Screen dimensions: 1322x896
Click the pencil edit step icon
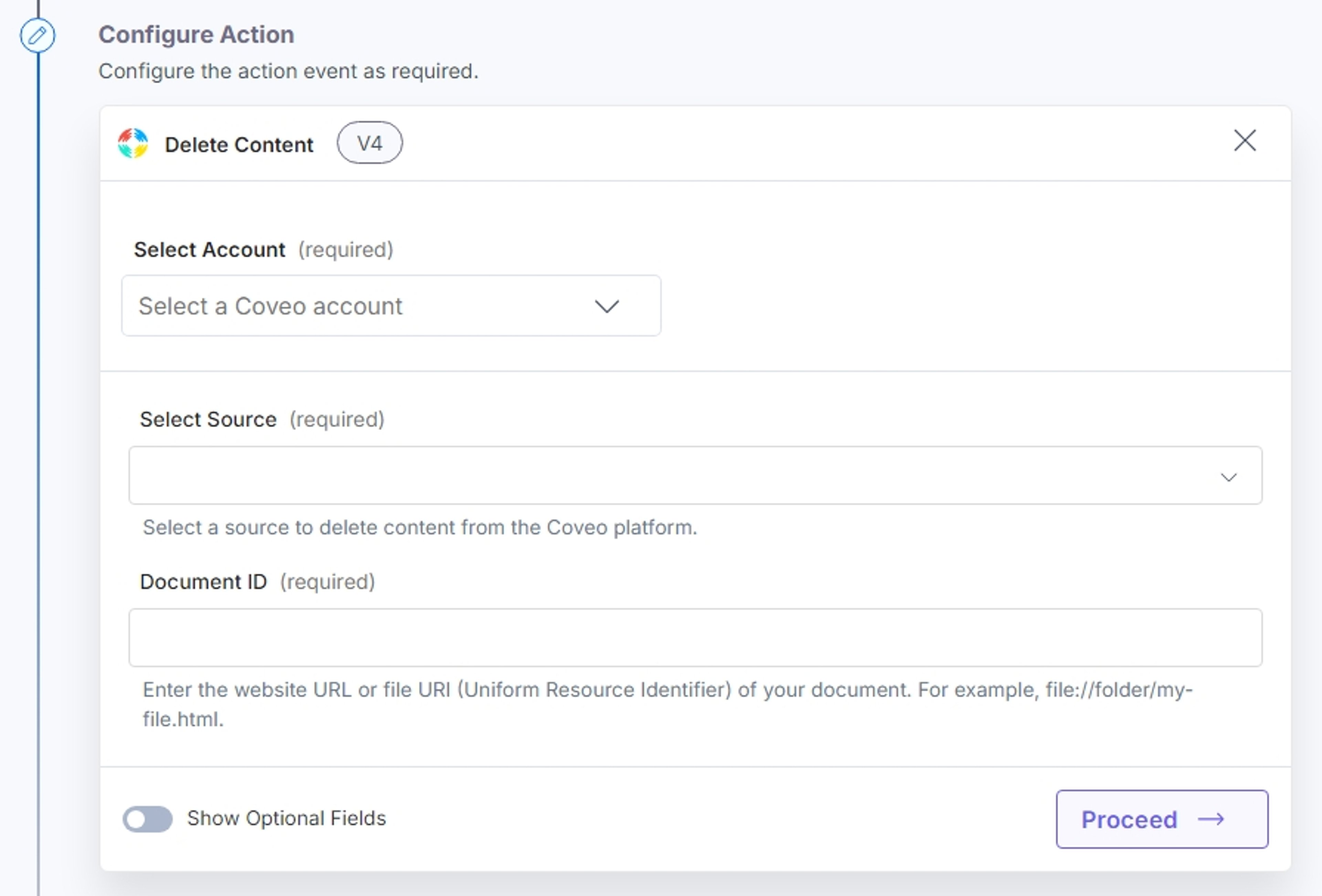[38, 35]
